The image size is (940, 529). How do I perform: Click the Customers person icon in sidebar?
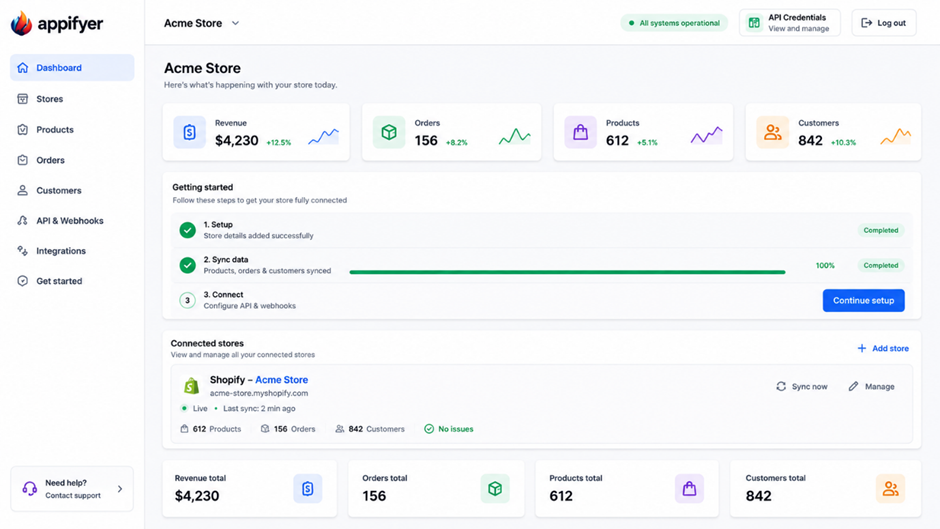click(23, 190)
